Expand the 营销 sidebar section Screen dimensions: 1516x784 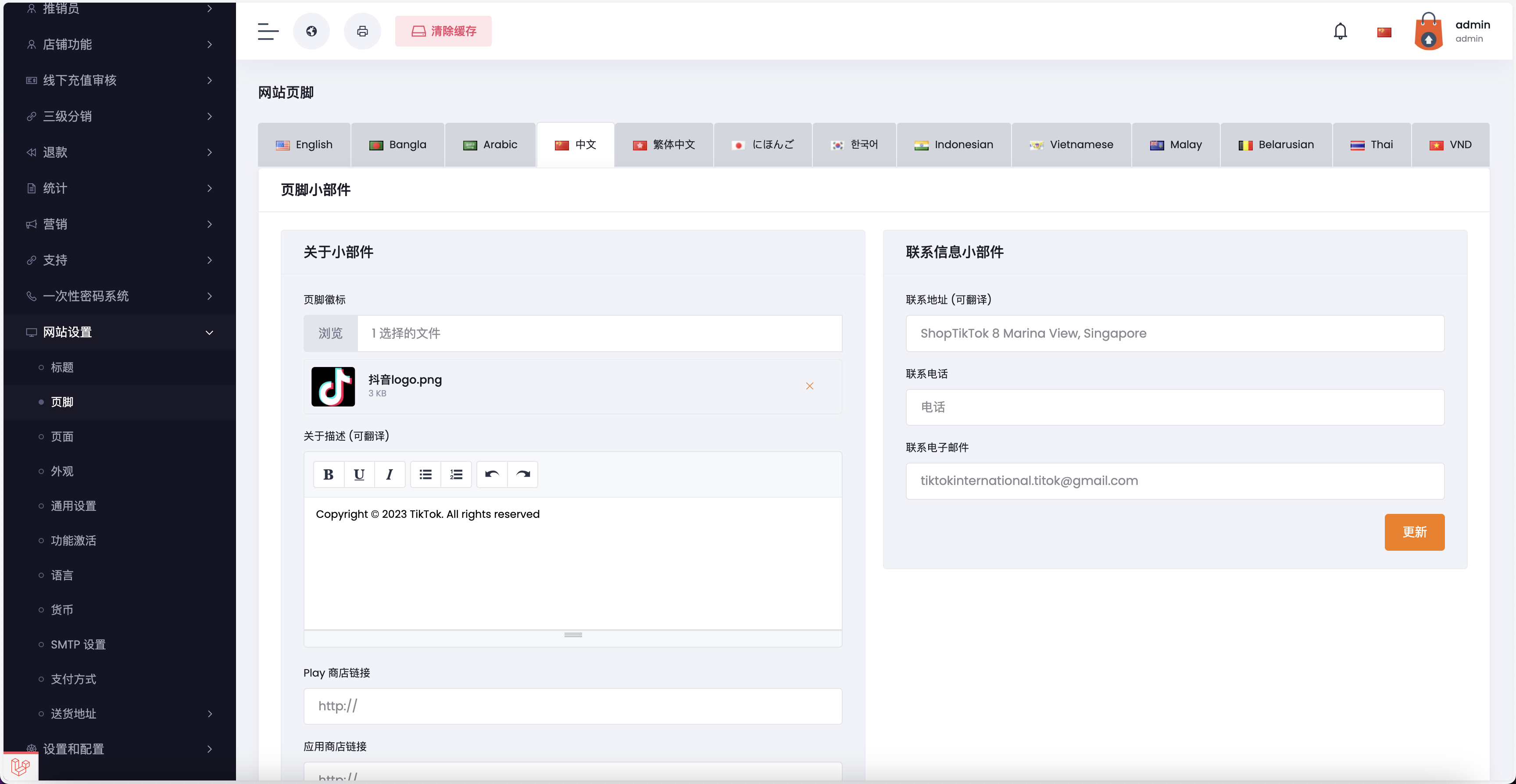(118, 224)
